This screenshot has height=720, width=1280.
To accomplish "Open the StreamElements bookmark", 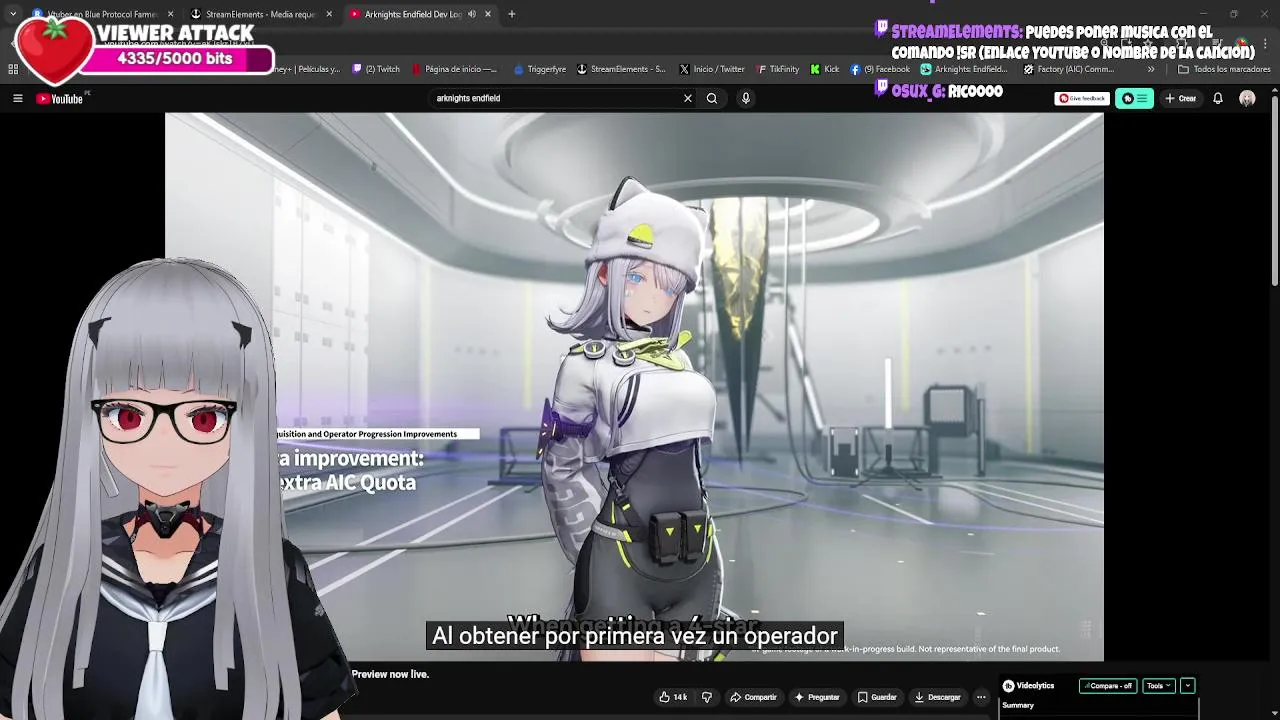I will coord(621,69).
